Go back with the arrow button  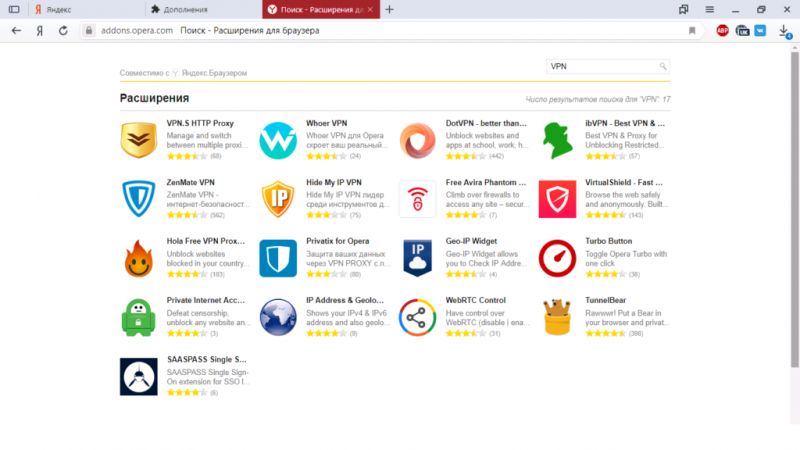(16, 31)
